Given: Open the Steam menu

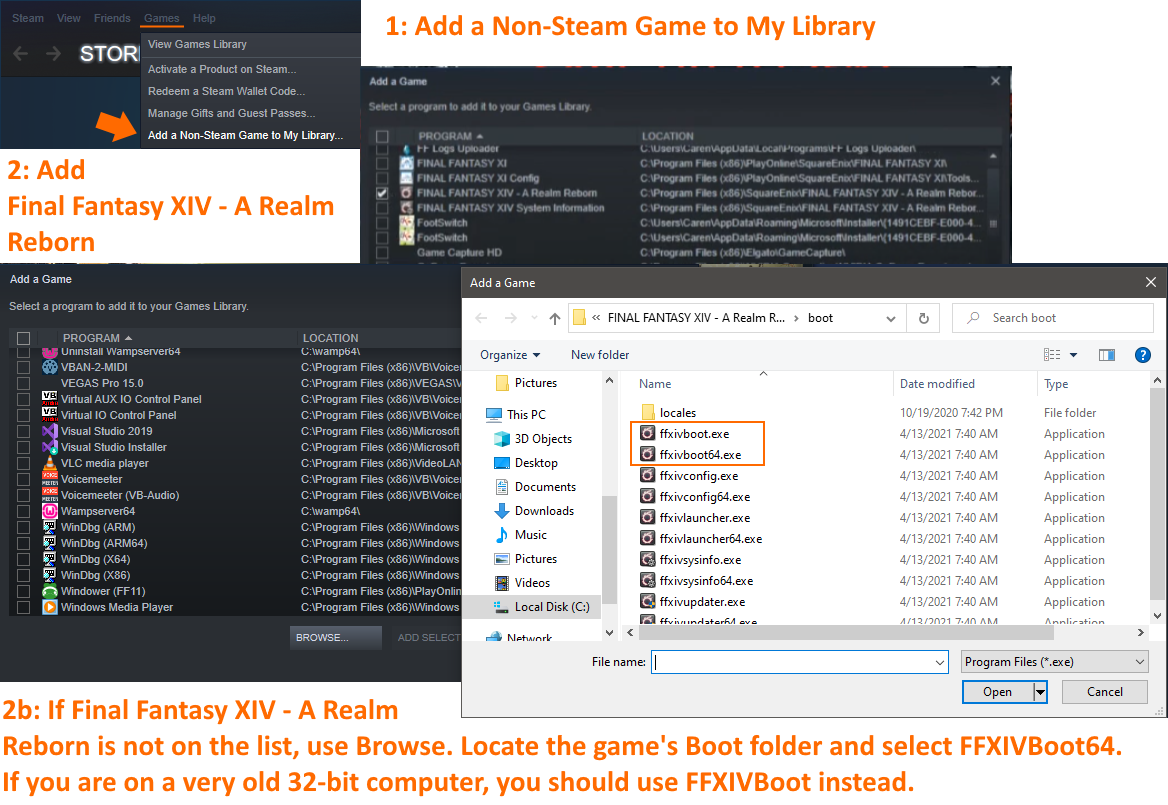Looking at the screenshot, I should point(28,18).
